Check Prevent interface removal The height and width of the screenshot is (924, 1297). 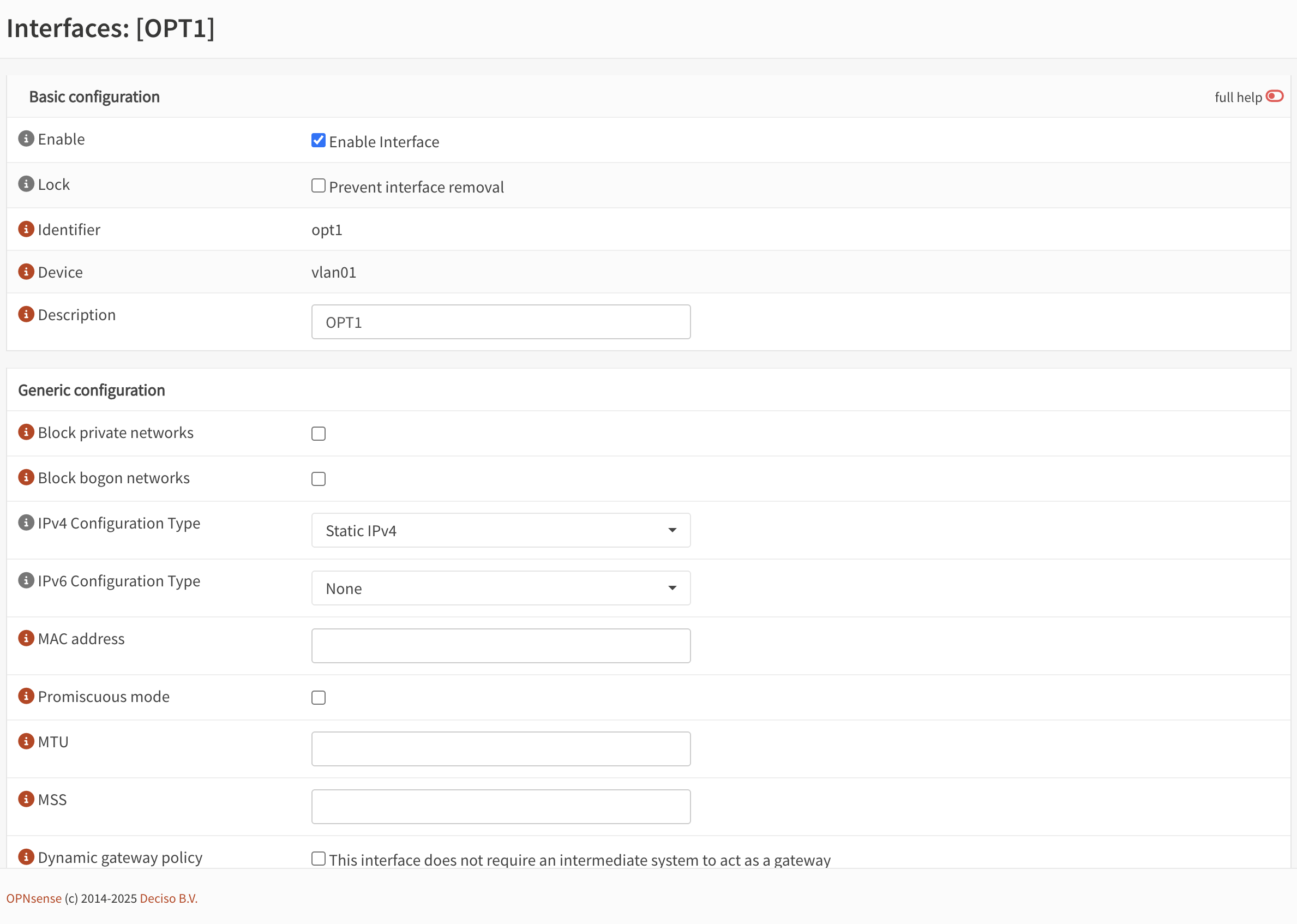[x=319, y=186]
